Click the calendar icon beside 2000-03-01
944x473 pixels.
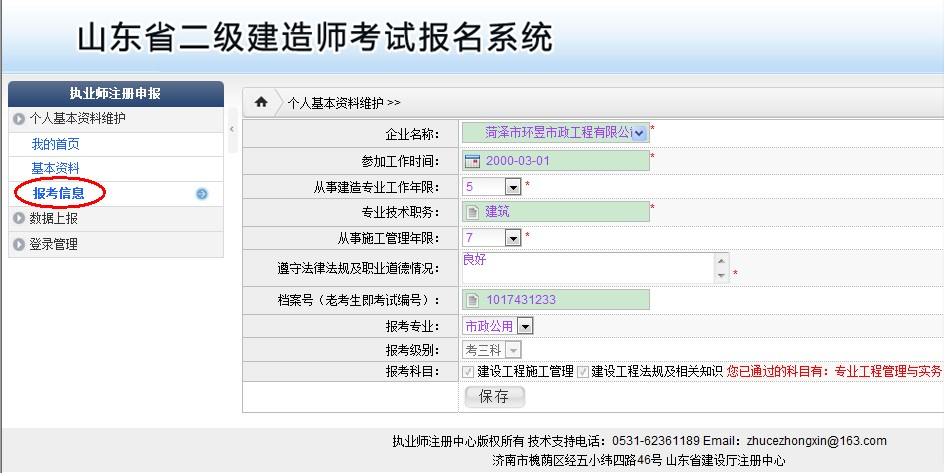pos(473,161)
